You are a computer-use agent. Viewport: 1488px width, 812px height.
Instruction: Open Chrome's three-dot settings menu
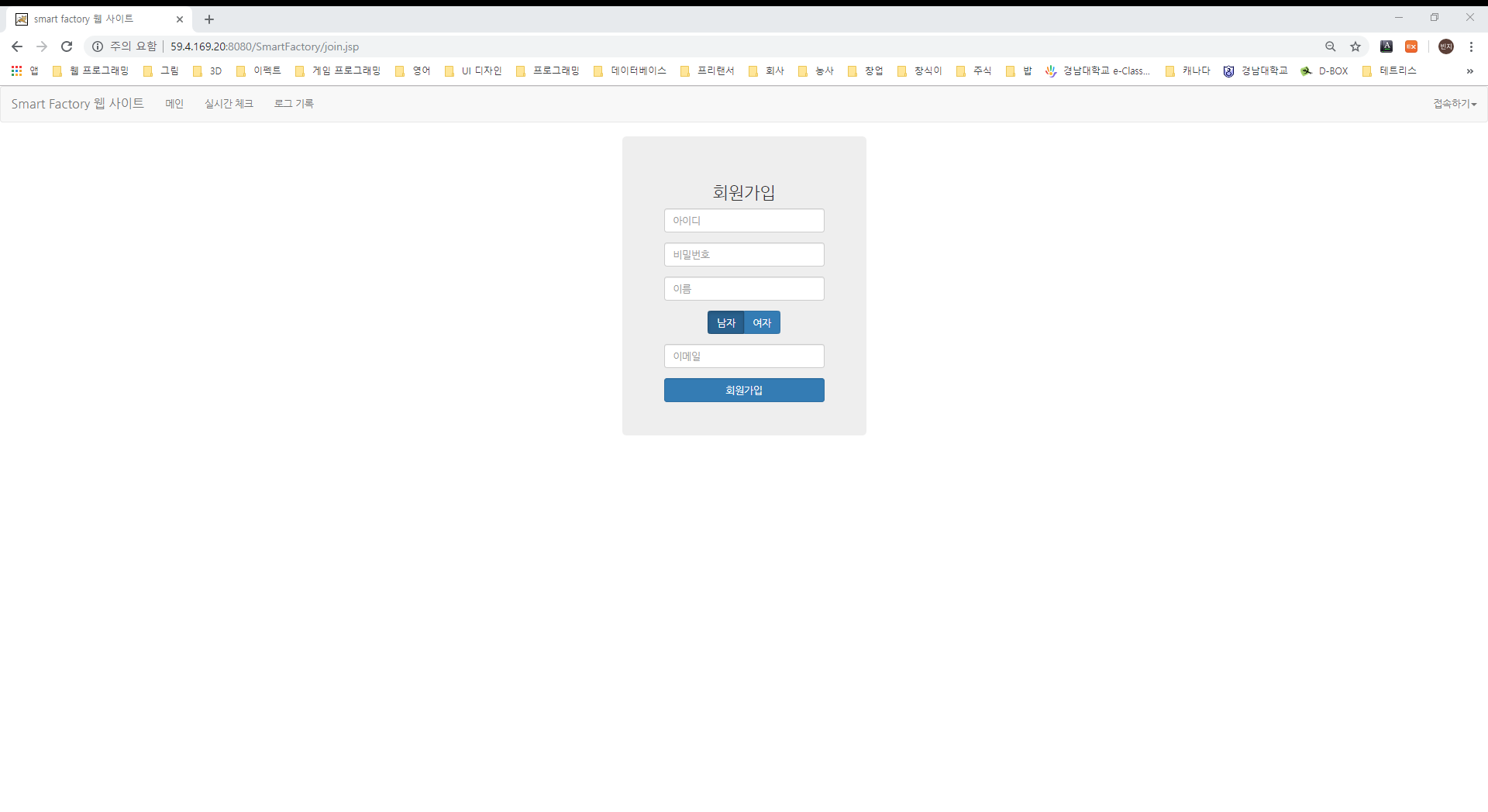pyautogui.click(x=1472, y=46)
